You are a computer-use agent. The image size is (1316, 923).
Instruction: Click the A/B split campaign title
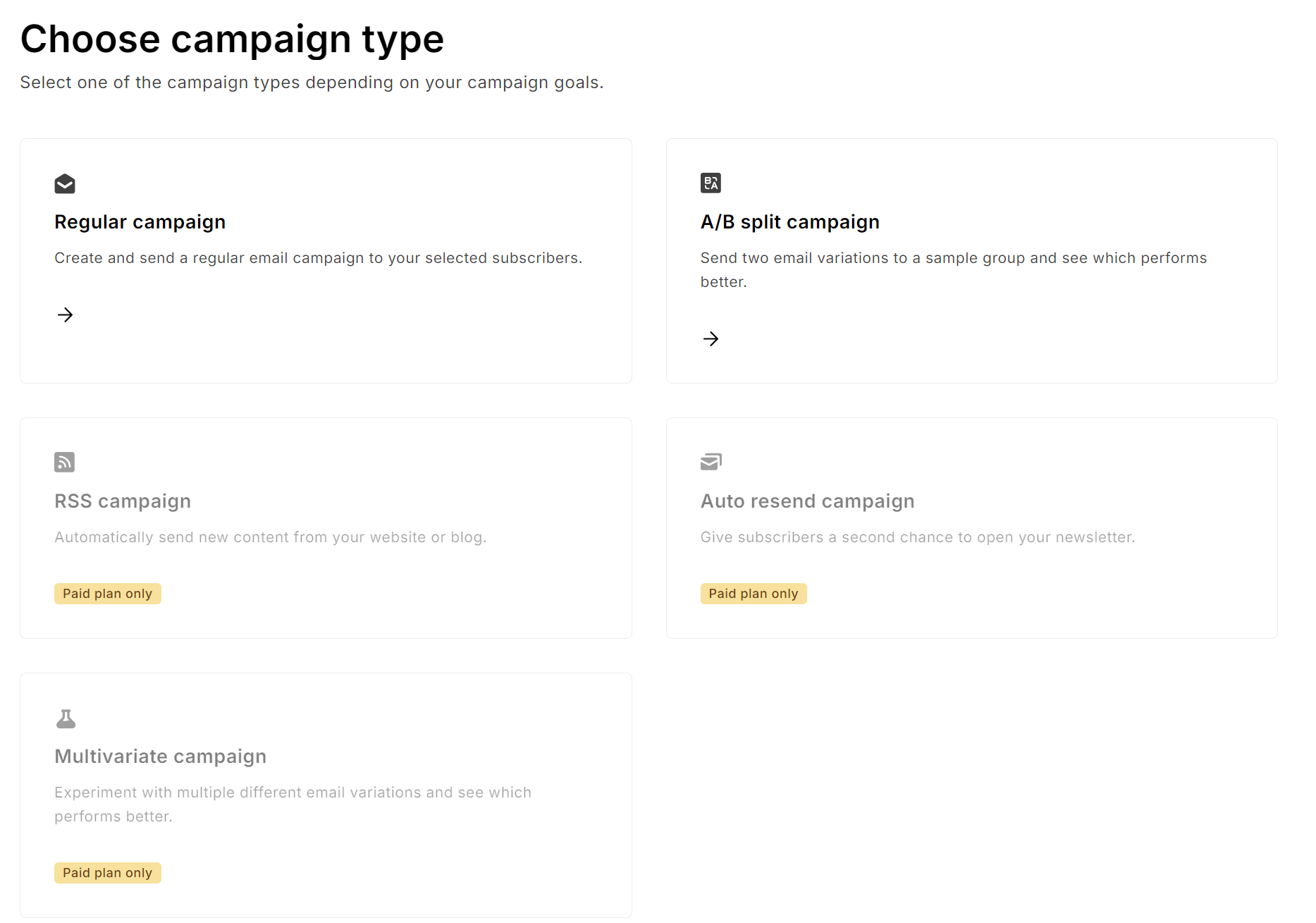789,221
